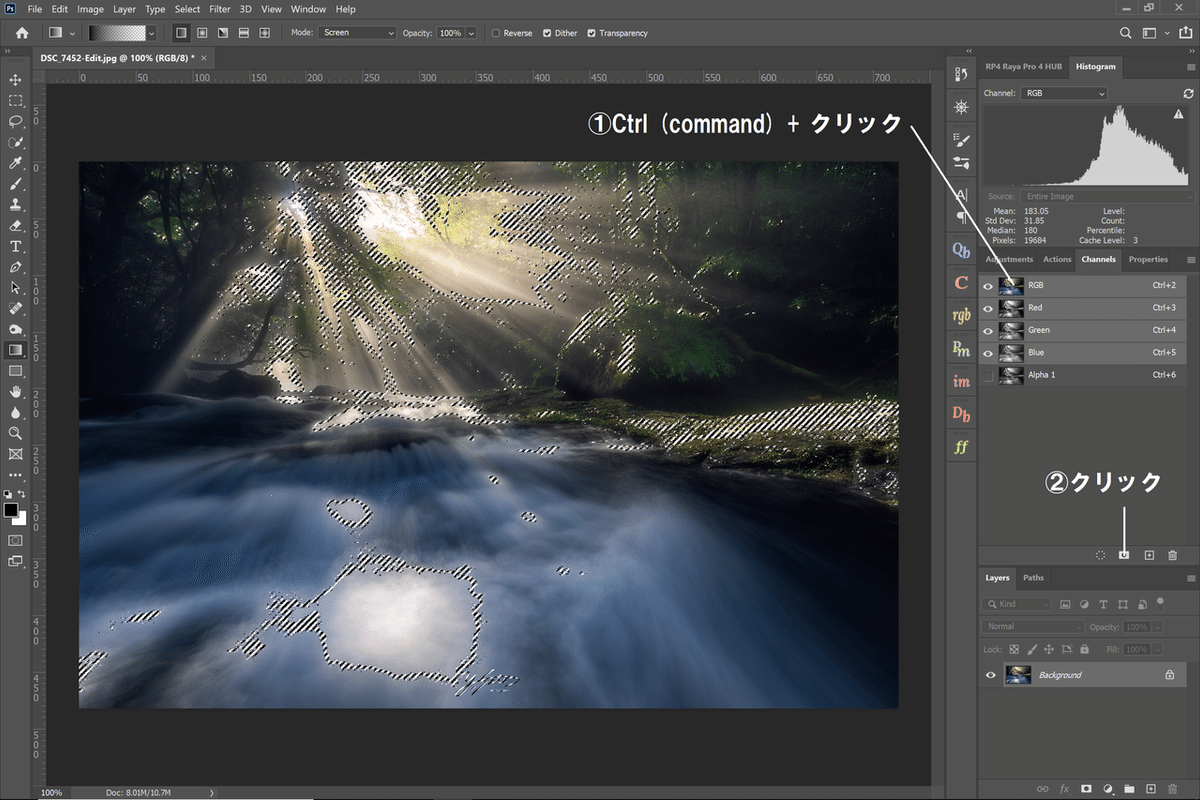Open the Opacity 100% dropdown arrow
Screen dimensions: 1200x800
pos(471,33)
